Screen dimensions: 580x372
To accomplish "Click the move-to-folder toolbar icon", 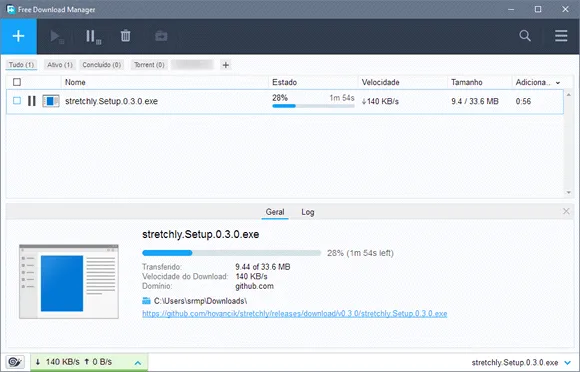I will pos(161,36).
